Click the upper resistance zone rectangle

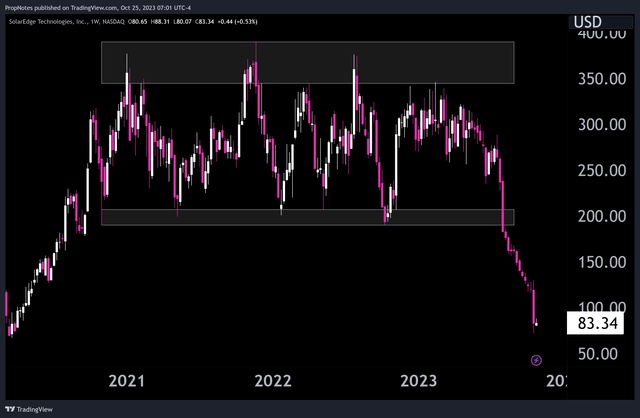[x=307, y=62]
